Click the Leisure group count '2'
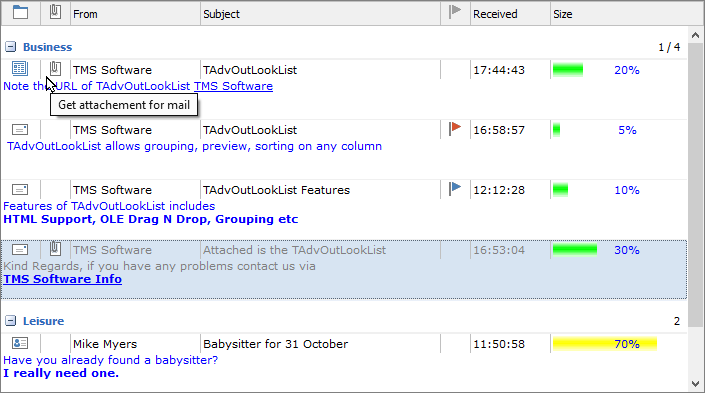Image resolution: width=705 pixels, height=393 pixels. pos(677,321)
